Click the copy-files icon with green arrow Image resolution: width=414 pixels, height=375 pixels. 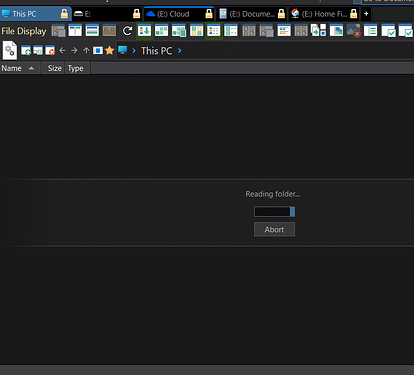pos(318,30)
